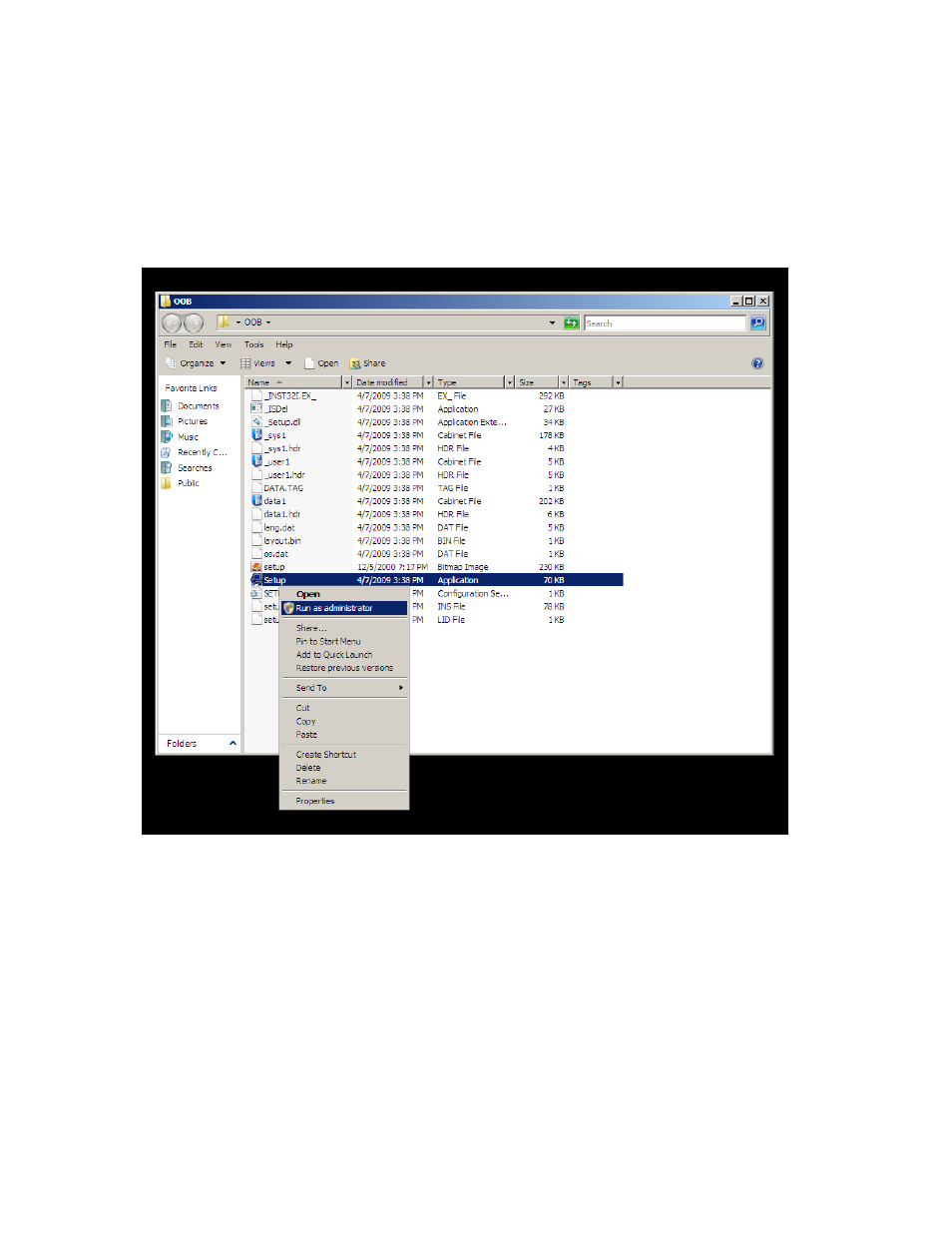The width and height of the screenshot is (952, 1233).
Task: Select Restore previous versions
Action: tap(344, 668)
